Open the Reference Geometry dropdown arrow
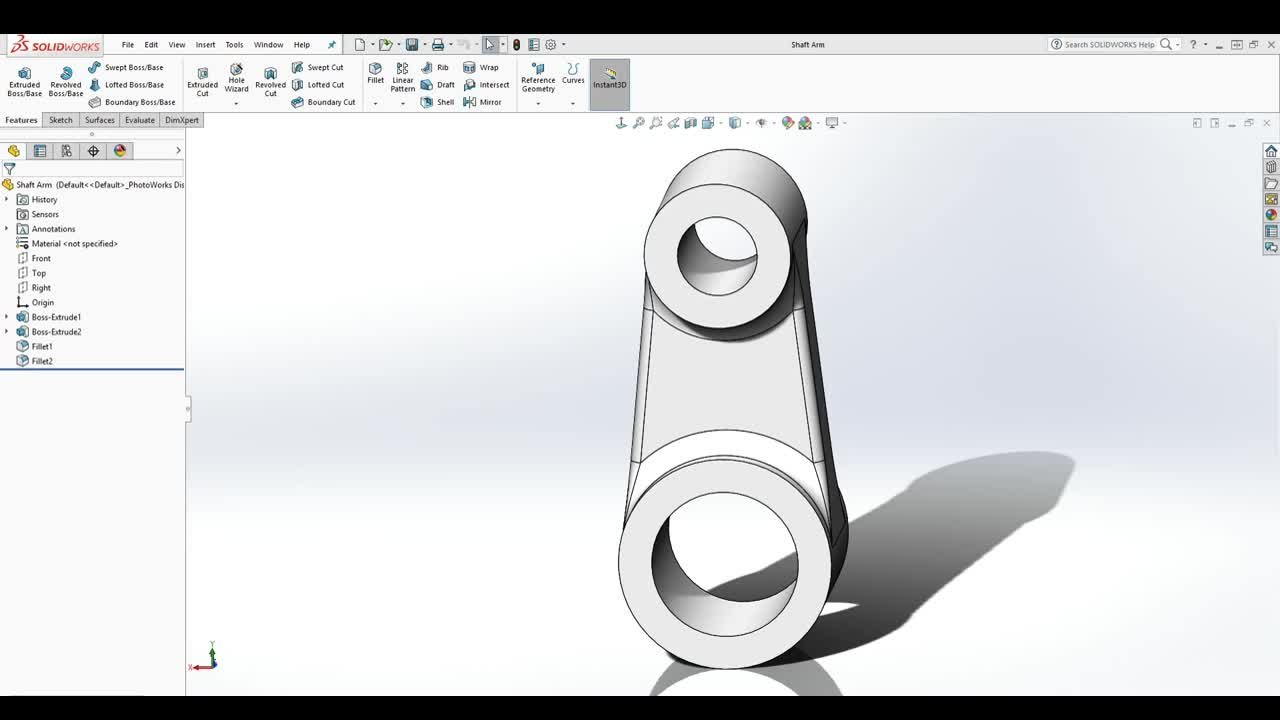Viewport: 1280px width, 720px height. [538, 103]
